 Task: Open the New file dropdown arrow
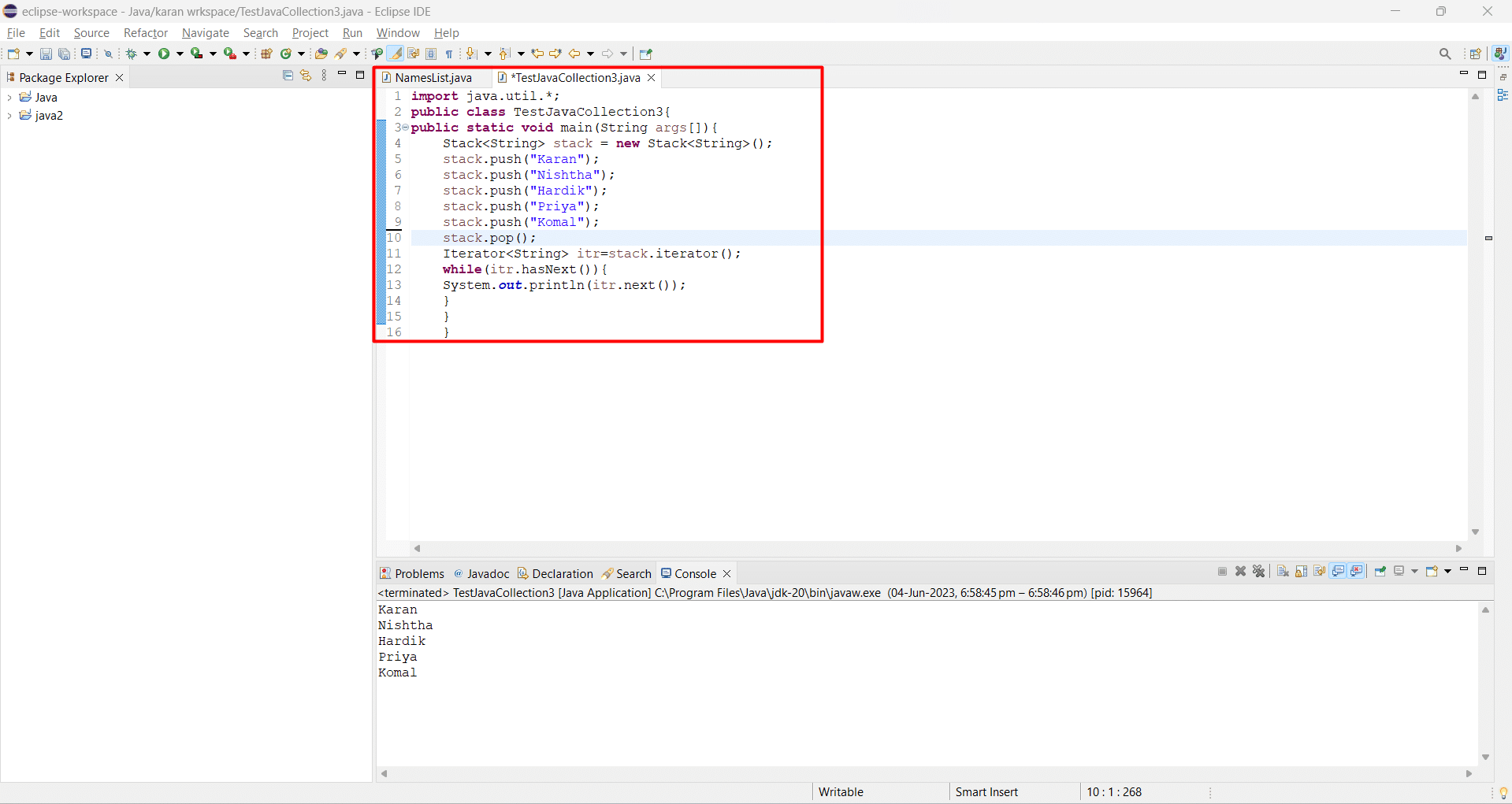[29, 54]
